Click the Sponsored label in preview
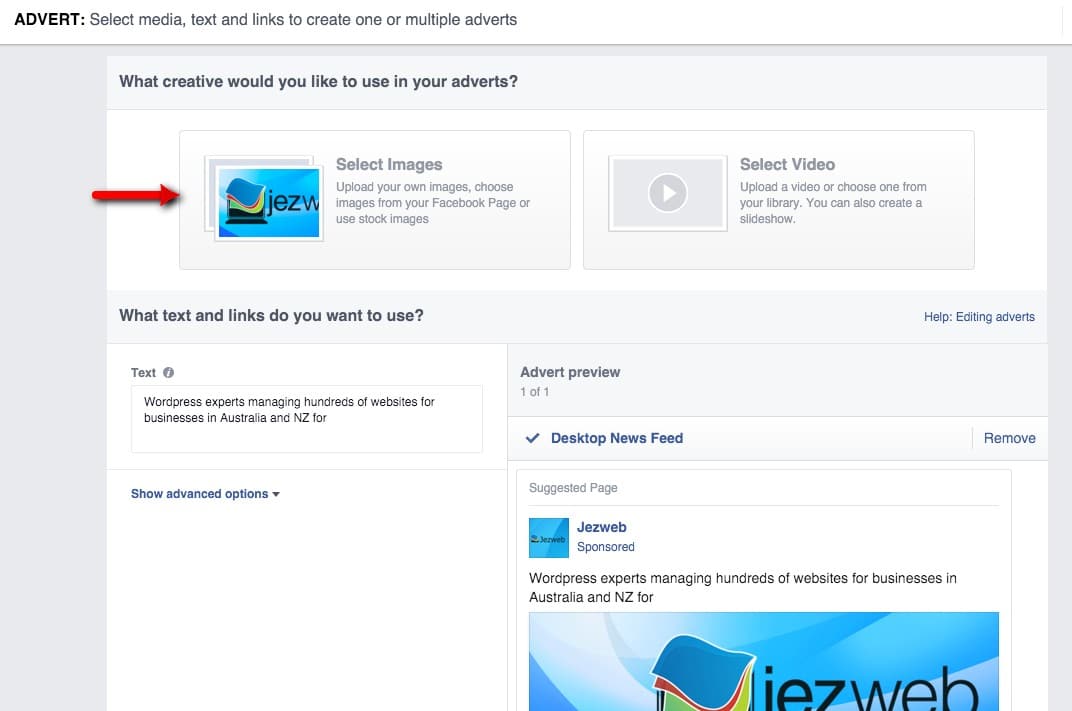 point(606,547)
